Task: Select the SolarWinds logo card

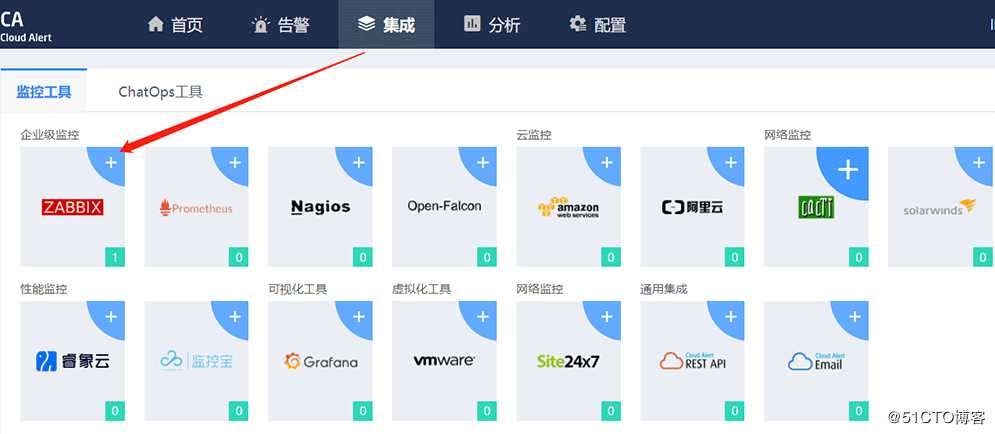Action: (x=940, y=207)
